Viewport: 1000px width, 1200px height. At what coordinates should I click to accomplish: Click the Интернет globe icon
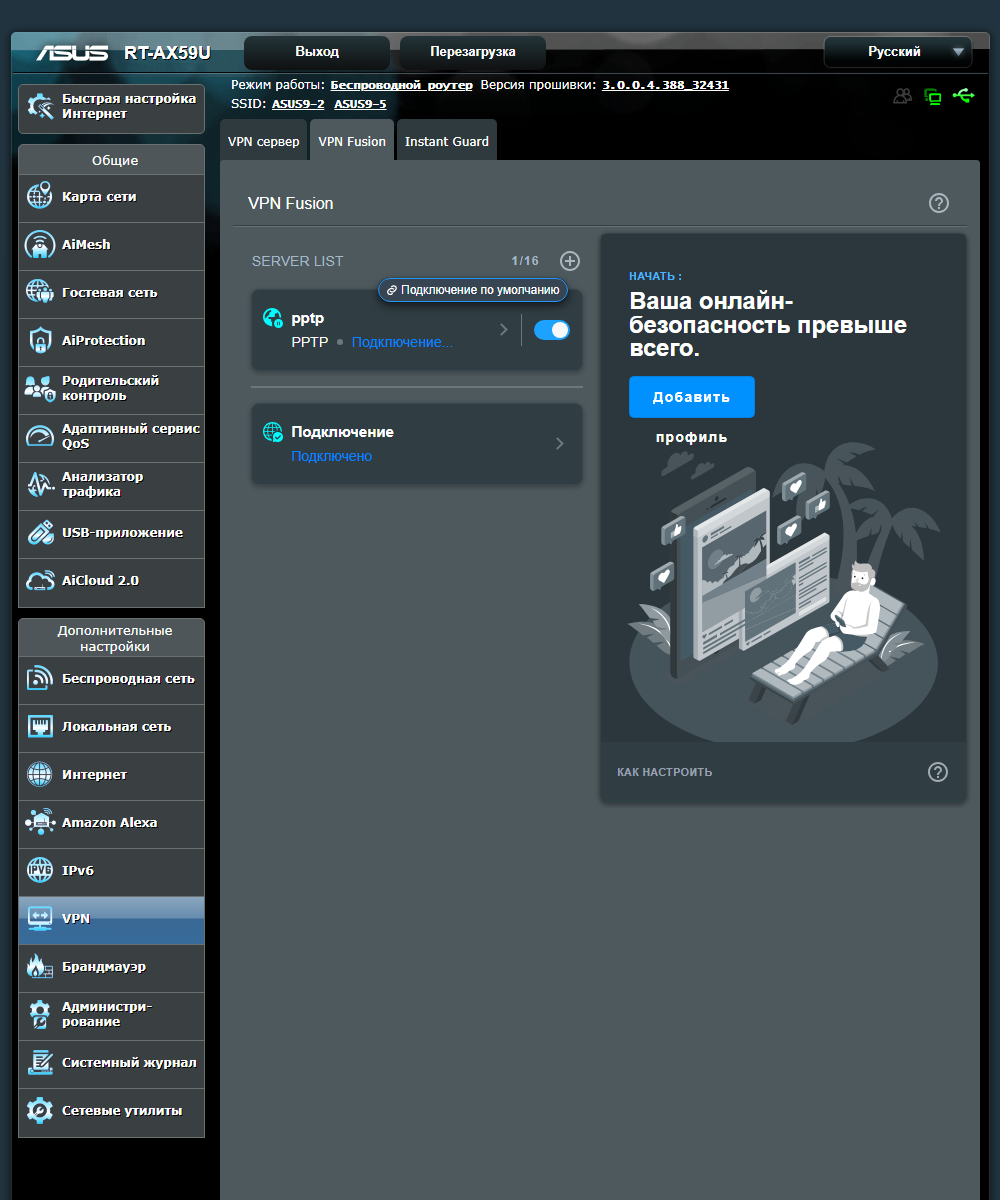click(x=39, y=774)
